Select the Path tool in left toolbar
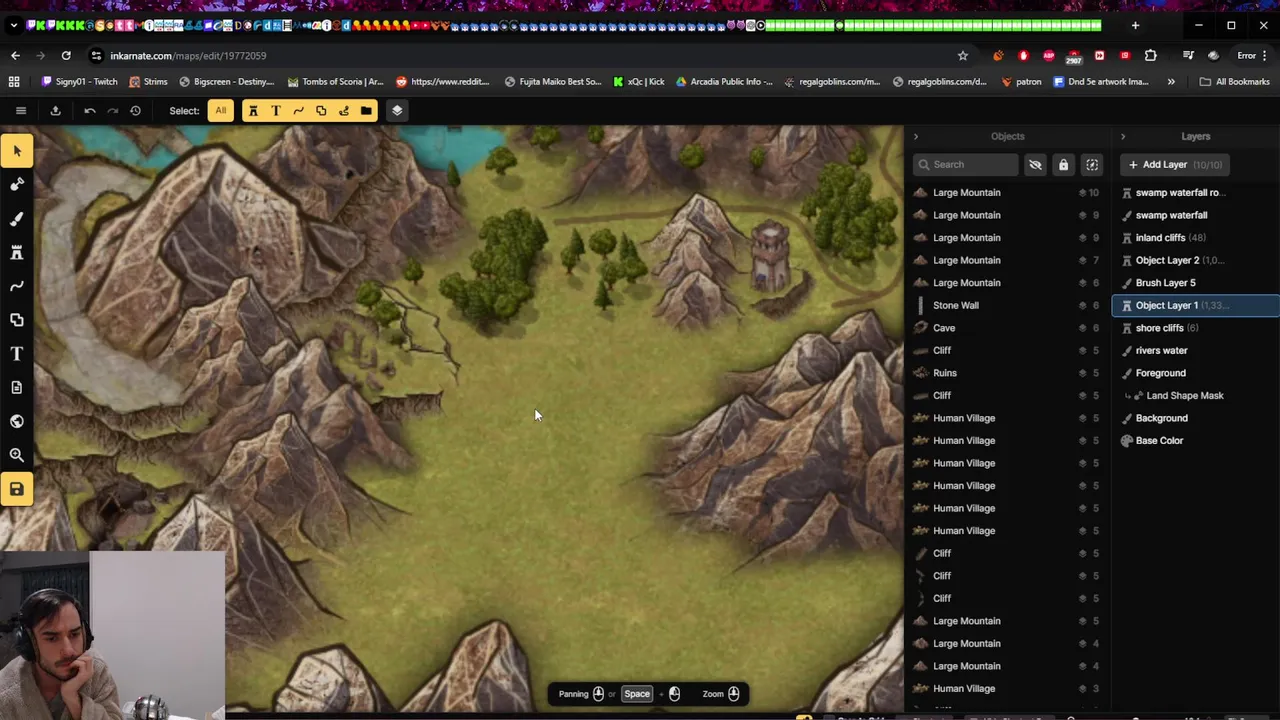The image size is (1280, 720). click(x=17, y=286)
